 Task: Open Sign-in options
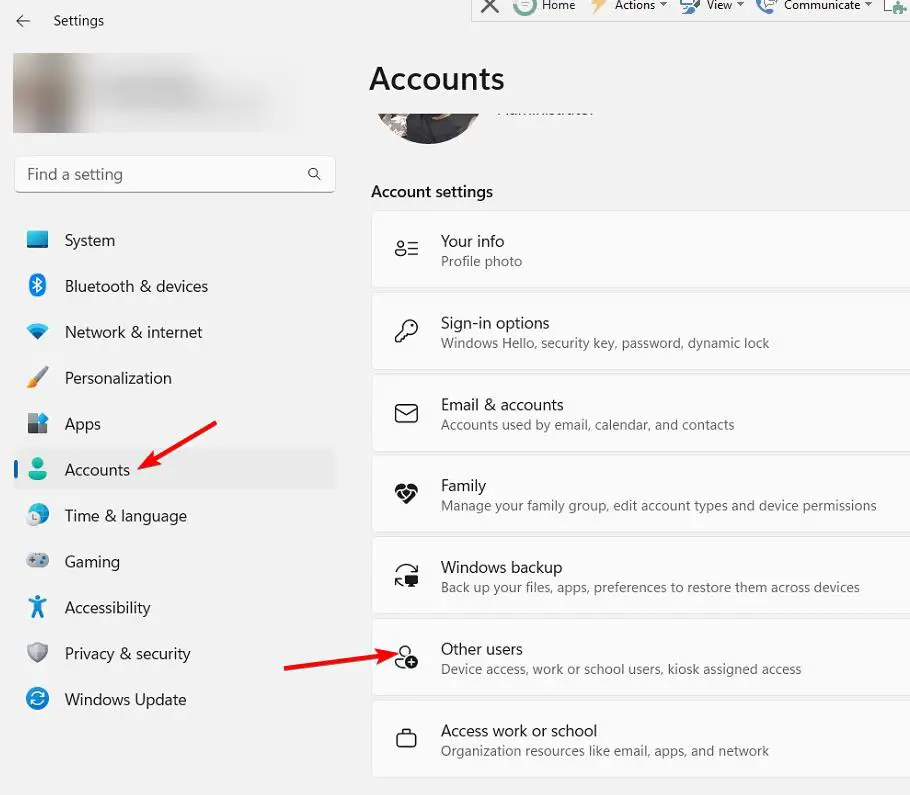(641, 331)
